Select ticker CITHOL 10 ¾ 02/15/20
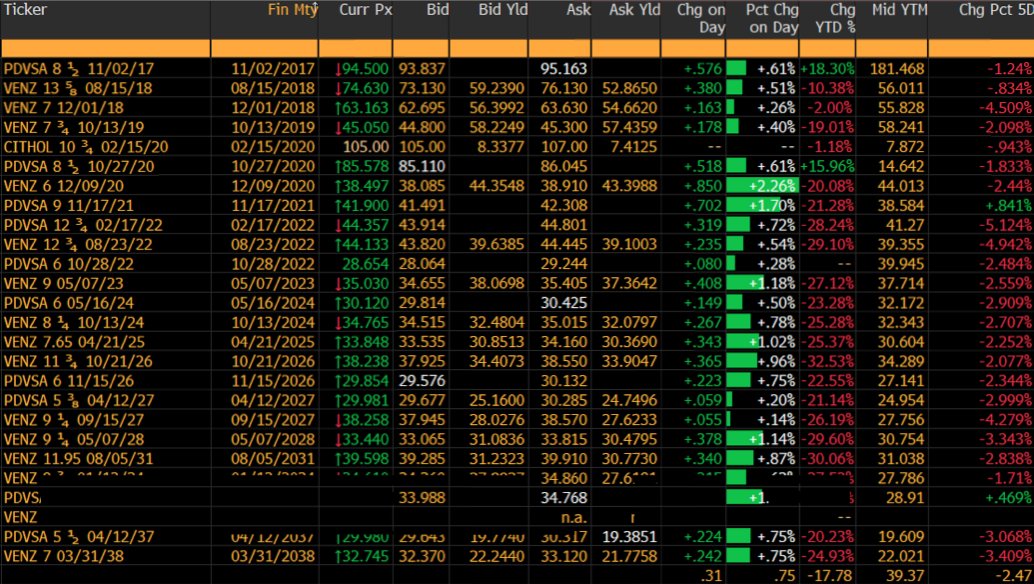The width and height of the screenshot is (1034, 584). pyautogui.click(x=86, y=147)
